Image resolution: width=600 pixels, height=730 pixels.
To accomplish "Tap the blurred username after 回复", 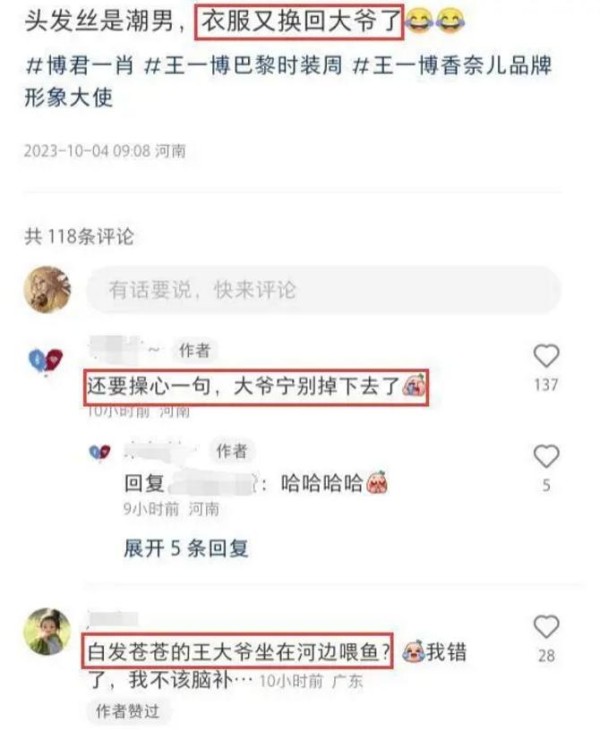I will click(212, 483).
